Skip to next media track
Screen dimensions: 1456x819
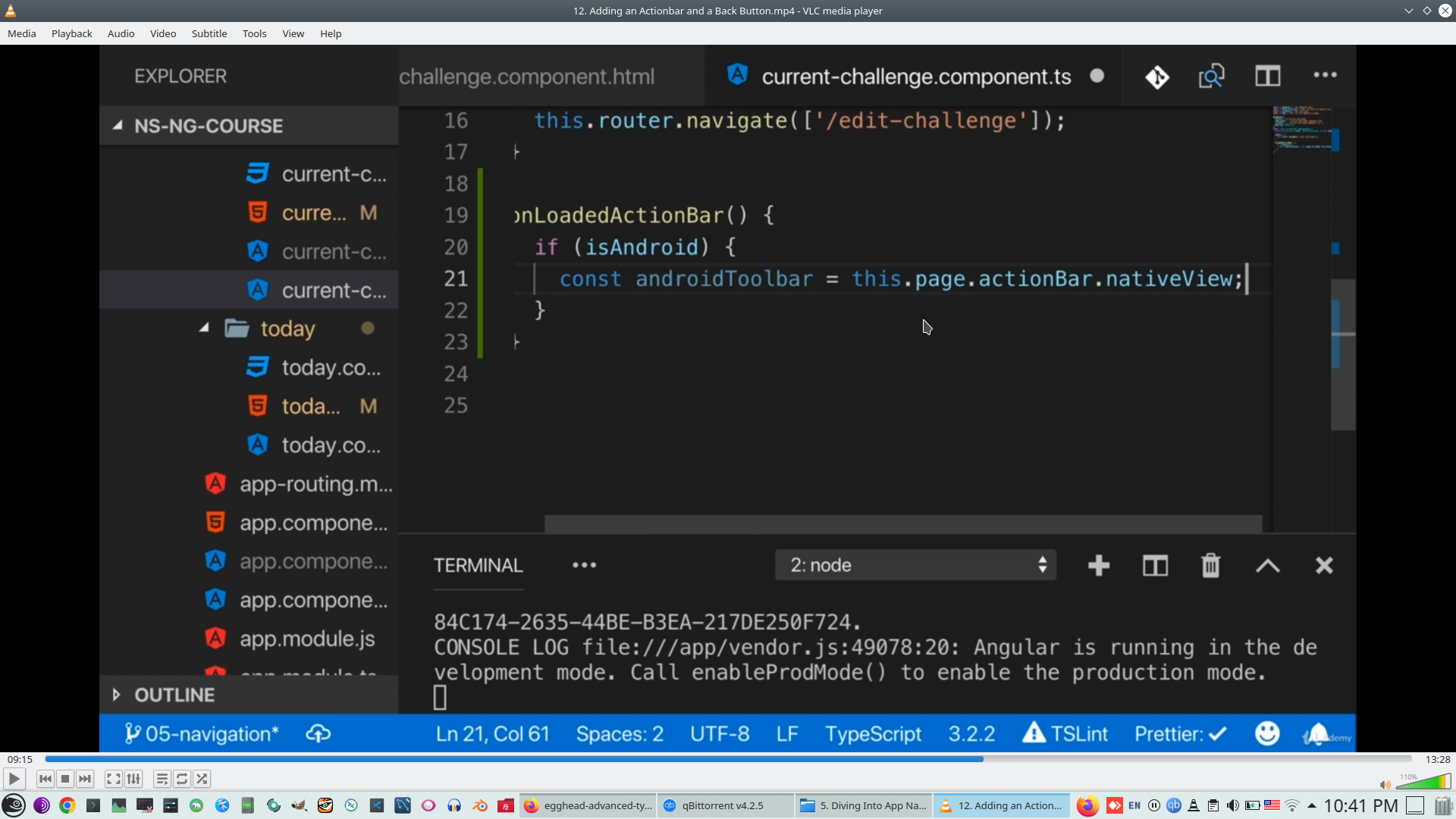(85, 779)
